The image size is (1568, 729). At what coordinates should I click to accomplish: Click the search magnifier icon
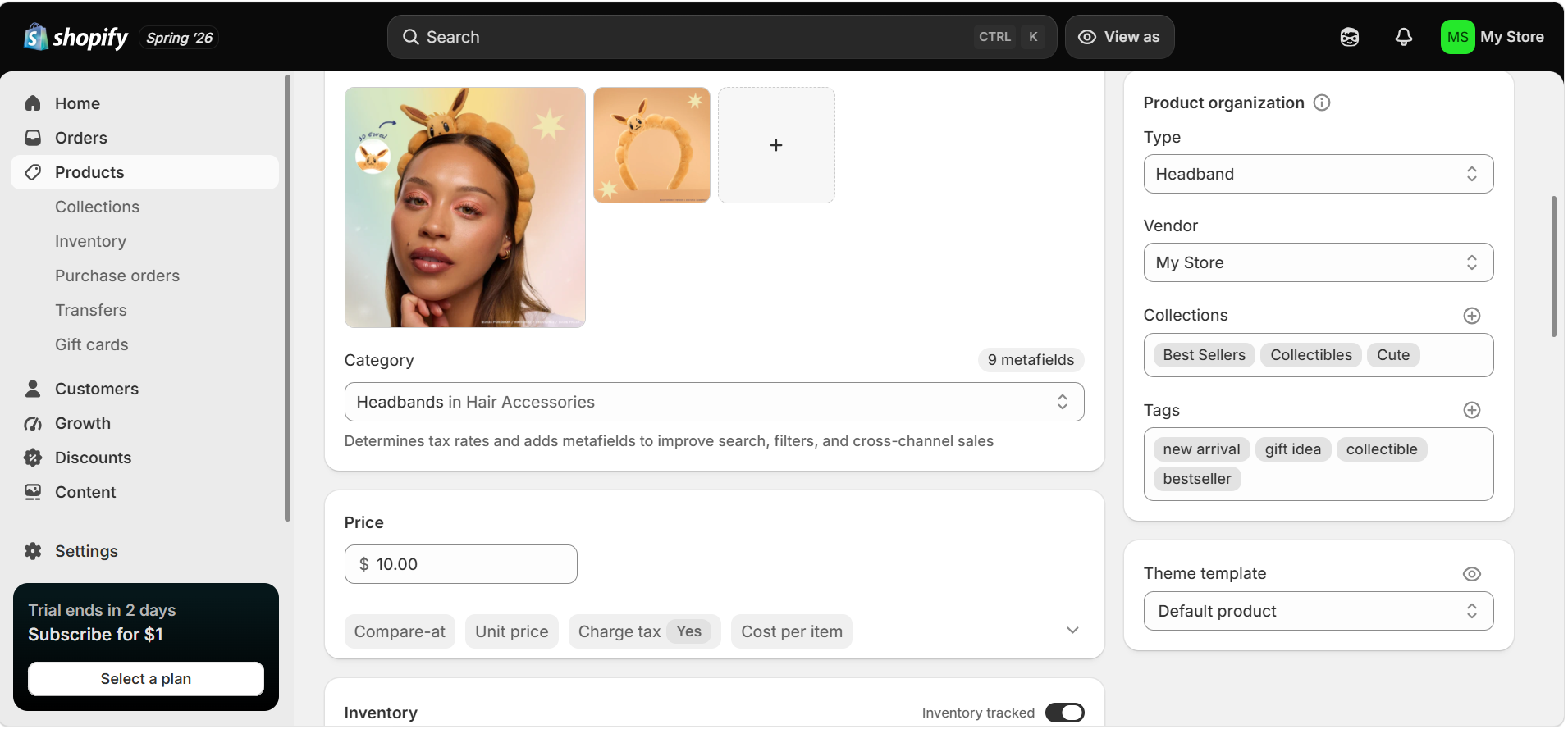pos(410,37)
